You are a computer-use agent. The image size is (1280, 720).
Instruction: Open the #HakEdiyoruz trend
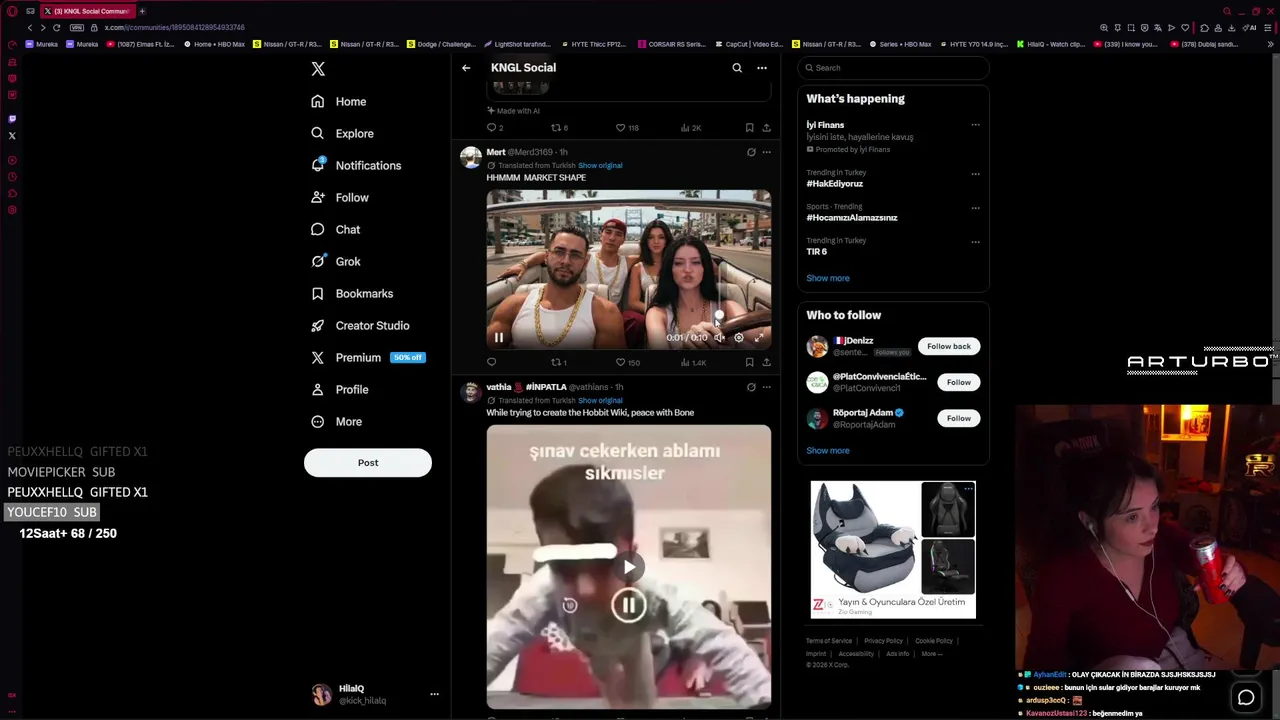pyautogui.click(x=835, y=184)
